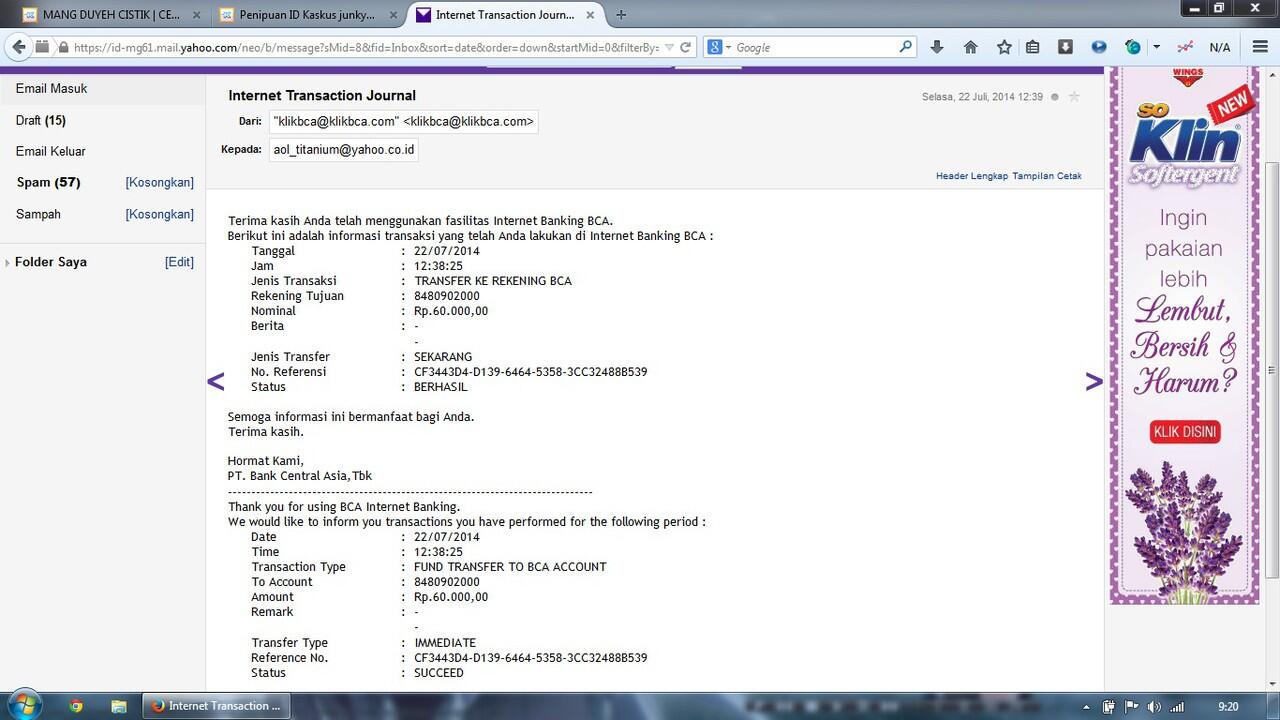Open a new browser tab
Viewport: 1280px width, 720px height.
(621, 15)
